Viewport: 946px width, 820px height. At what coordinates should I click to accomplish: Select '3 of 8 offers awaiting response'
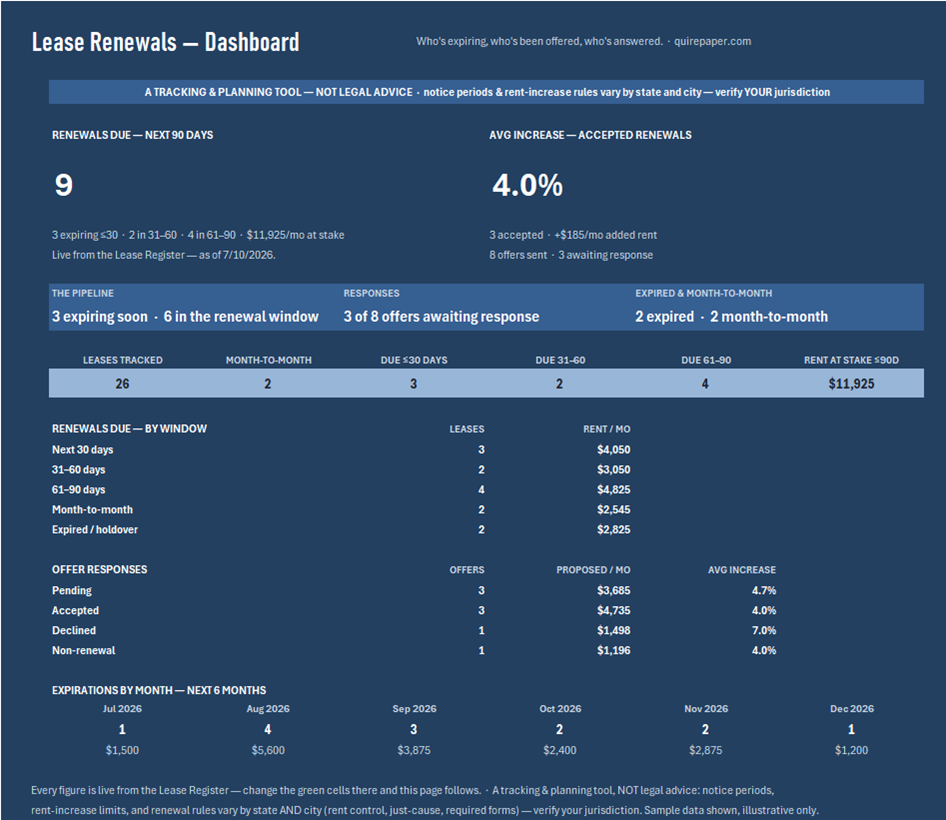click(441, 316)
